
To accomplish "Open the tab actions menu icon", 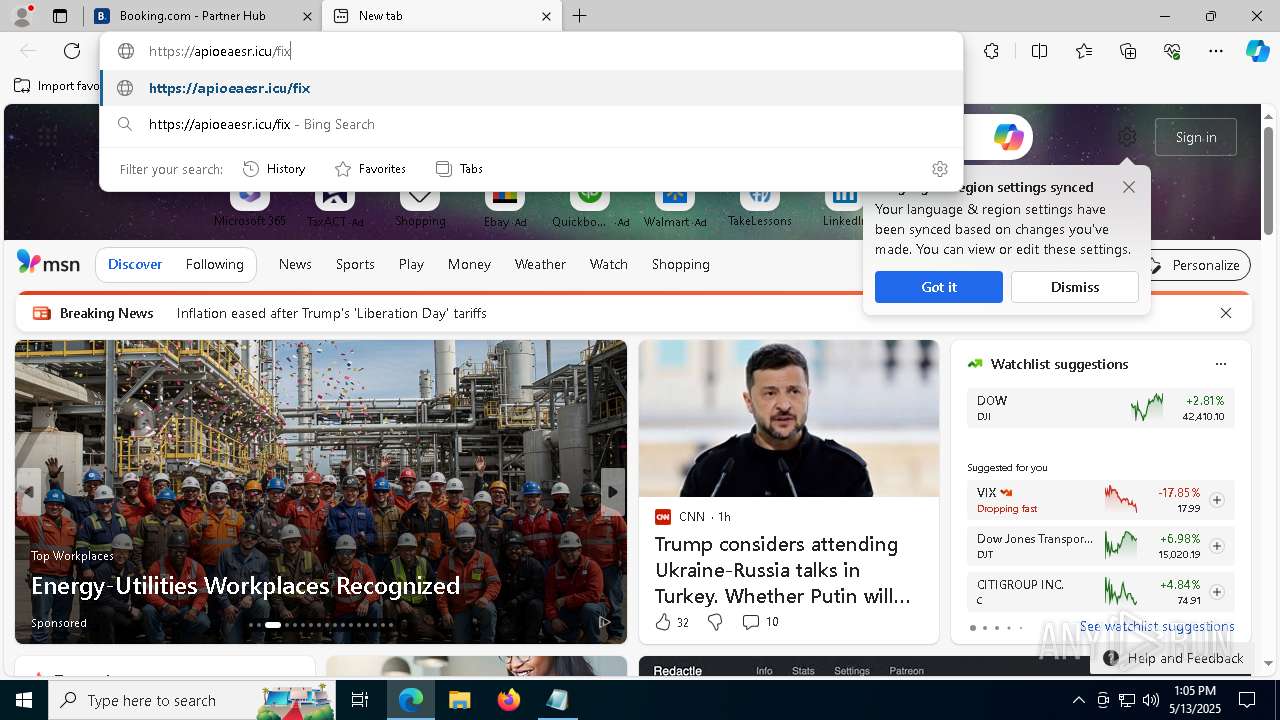I will coord(60,16).
